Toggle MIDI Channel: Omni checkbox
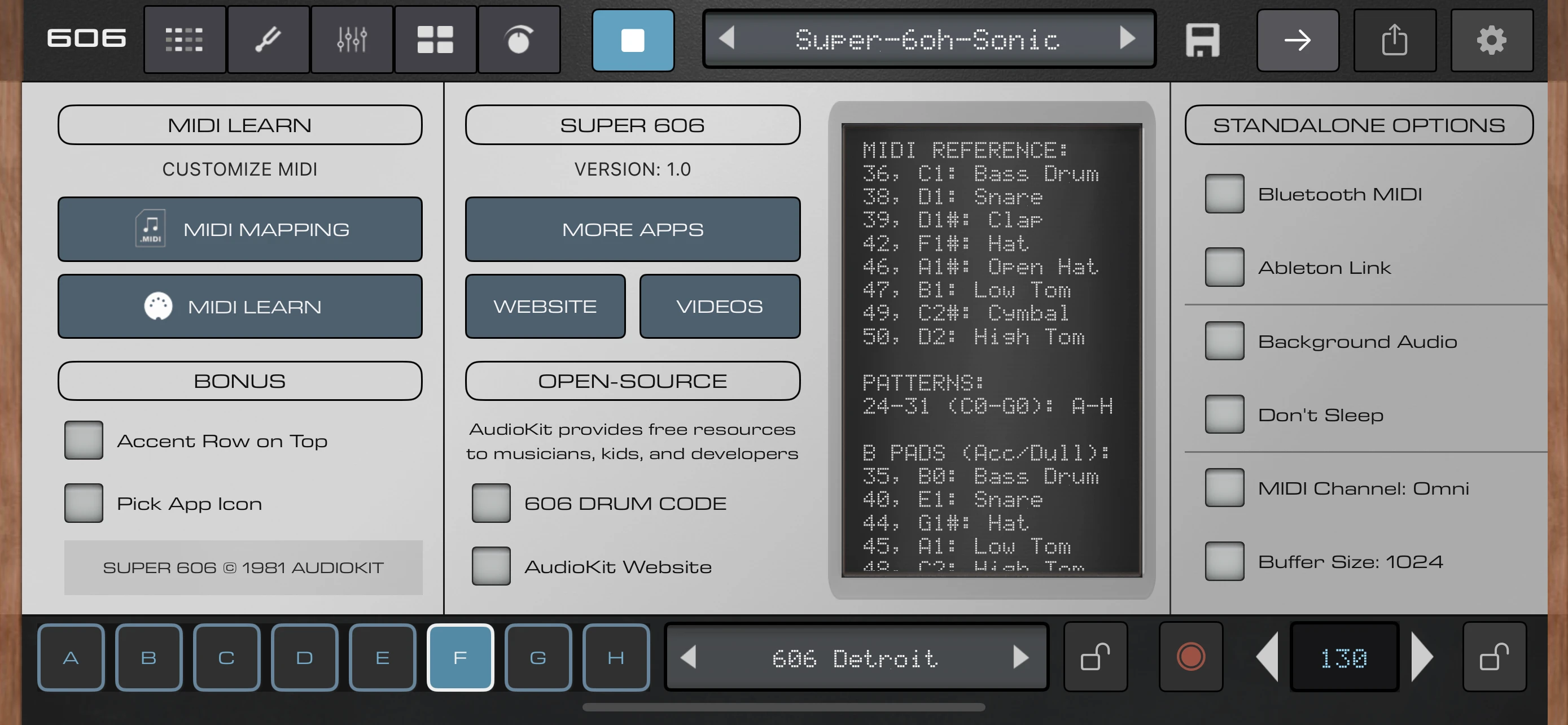The width and height of the screenshot is (1568, 725). point(1224,488)
